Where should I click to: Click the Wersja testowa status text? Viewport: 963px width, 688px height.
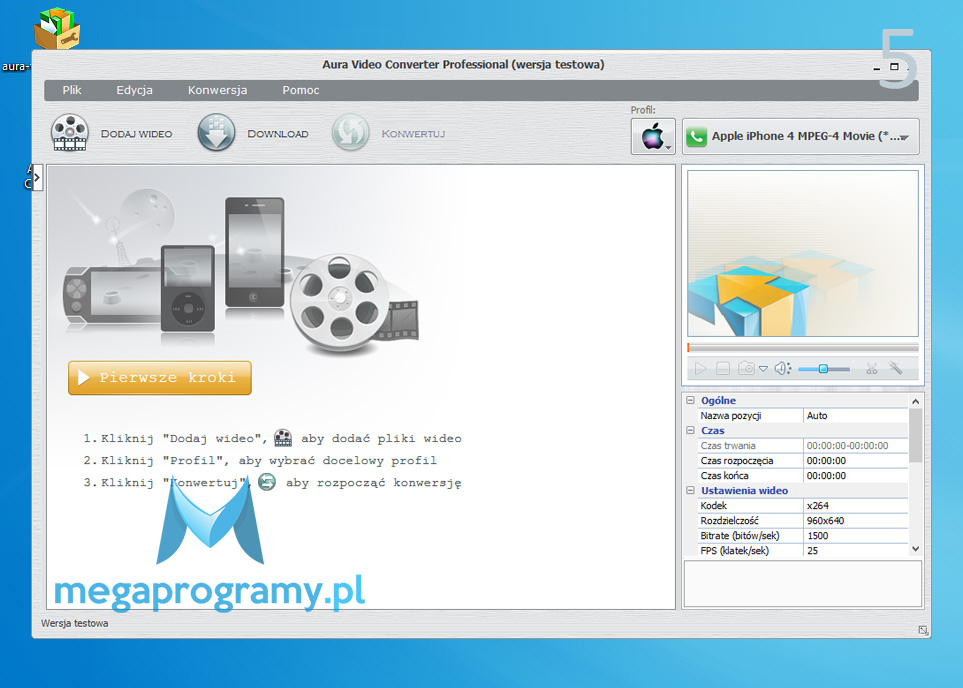(74, 624)
